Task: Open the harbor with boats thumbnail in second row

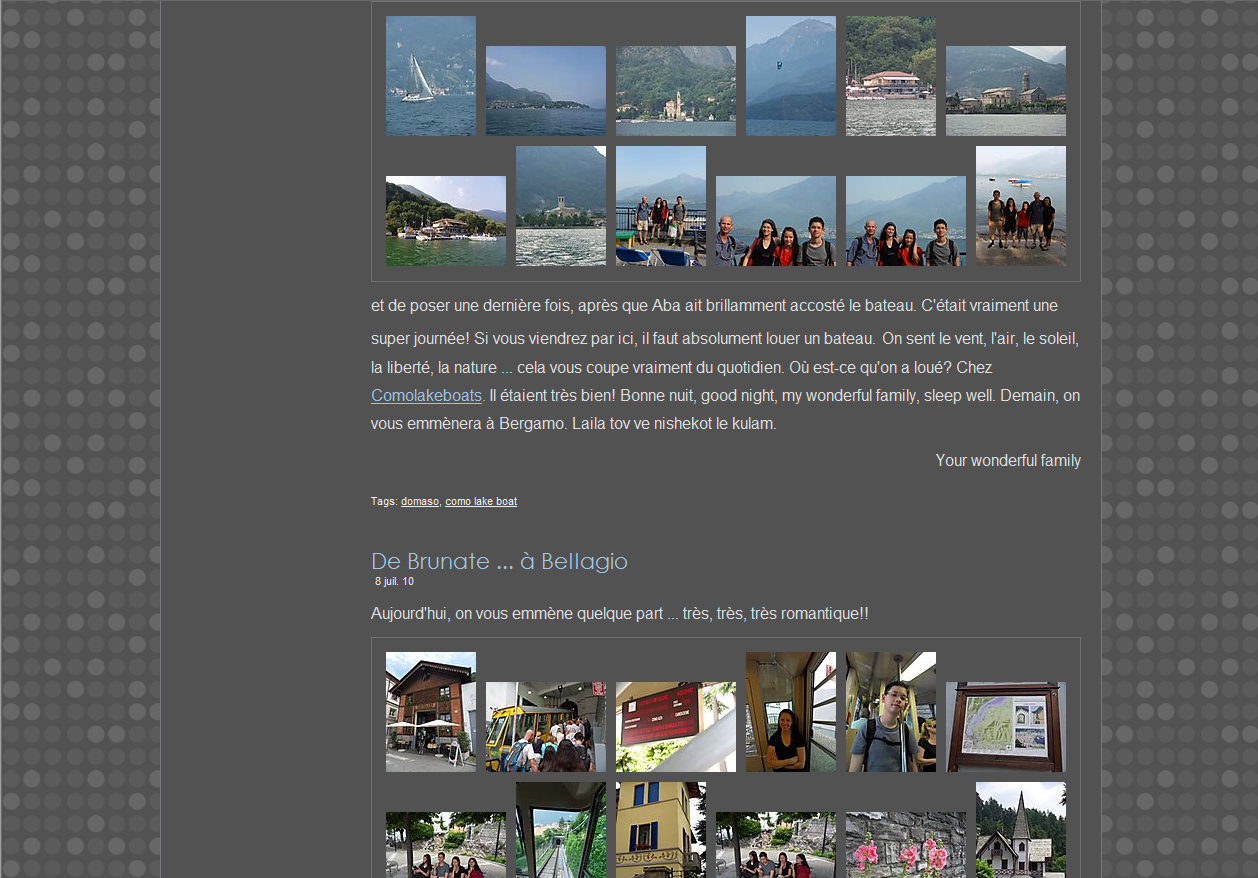Action: pos(446,221)
